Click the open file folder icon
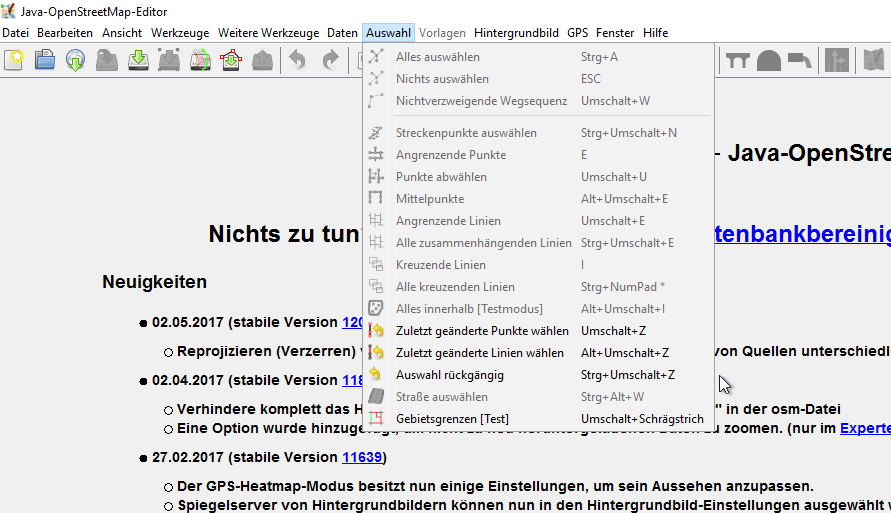Viewport: 891px width, 513px height. coord(45,60)
